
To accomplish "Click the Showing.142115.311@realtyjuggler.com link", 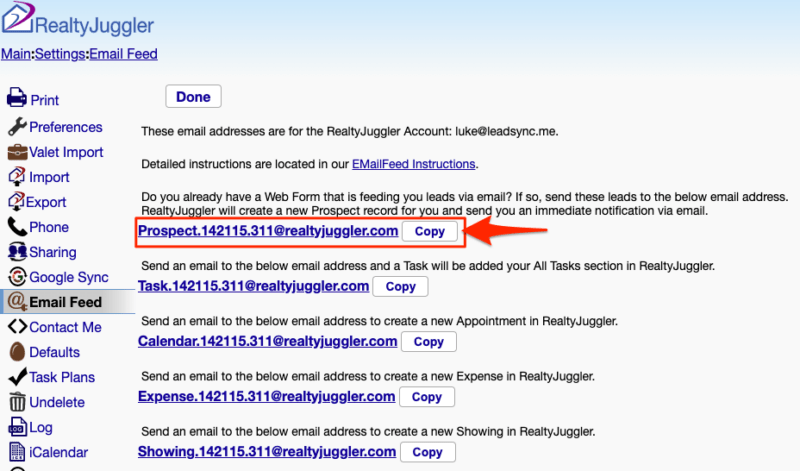I will 267,451.
